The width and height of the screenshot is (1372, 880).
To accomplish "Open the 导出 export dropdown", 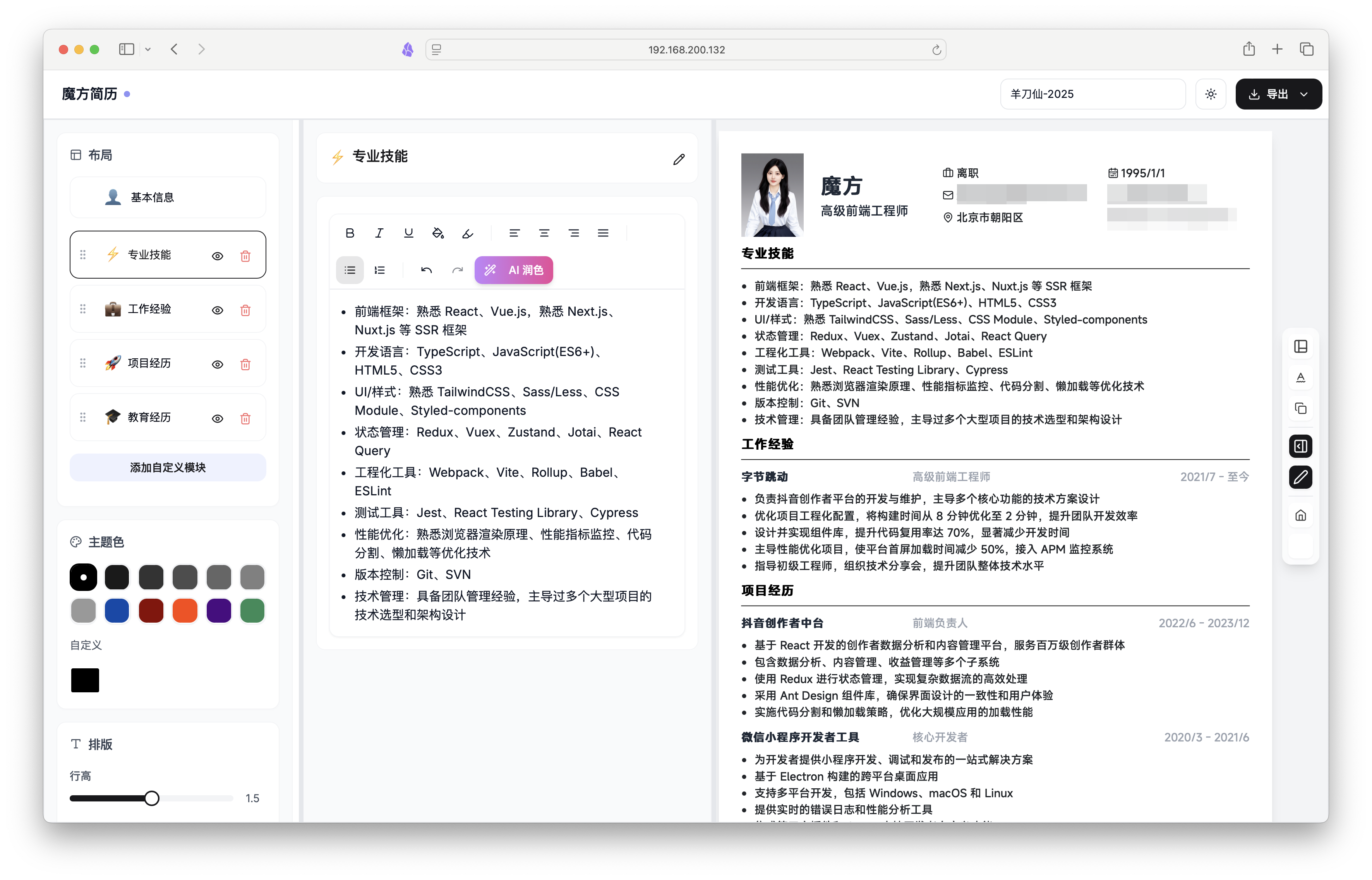I will point(1278,94).
